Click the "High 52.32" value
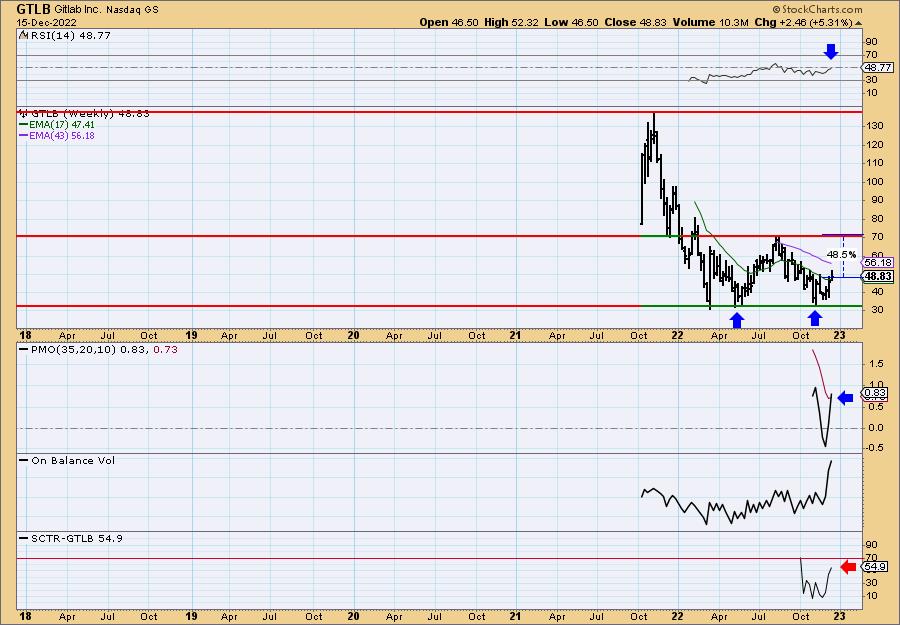 tap(511, 22)
